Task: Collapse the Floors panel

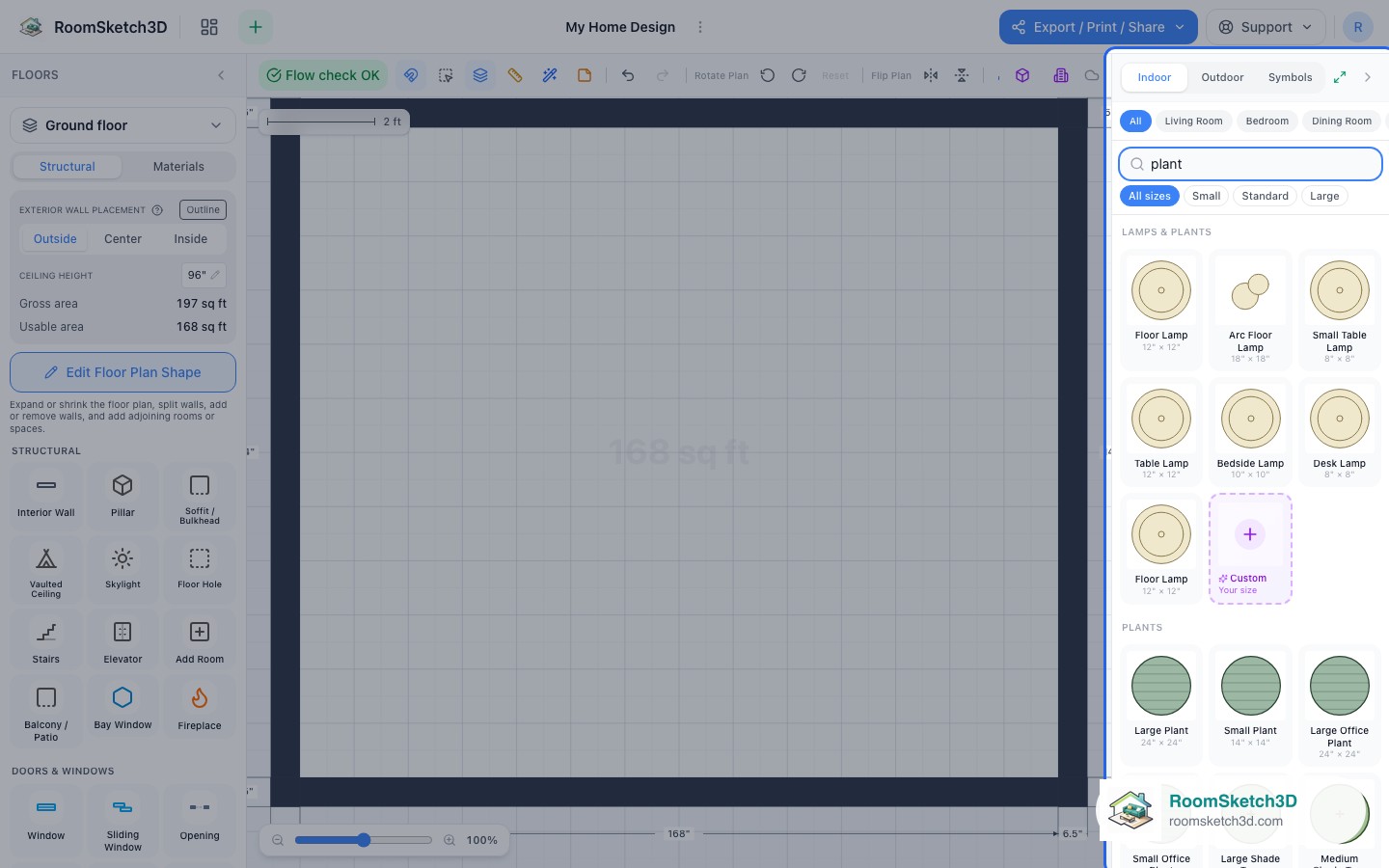Action: pos(221,75)
